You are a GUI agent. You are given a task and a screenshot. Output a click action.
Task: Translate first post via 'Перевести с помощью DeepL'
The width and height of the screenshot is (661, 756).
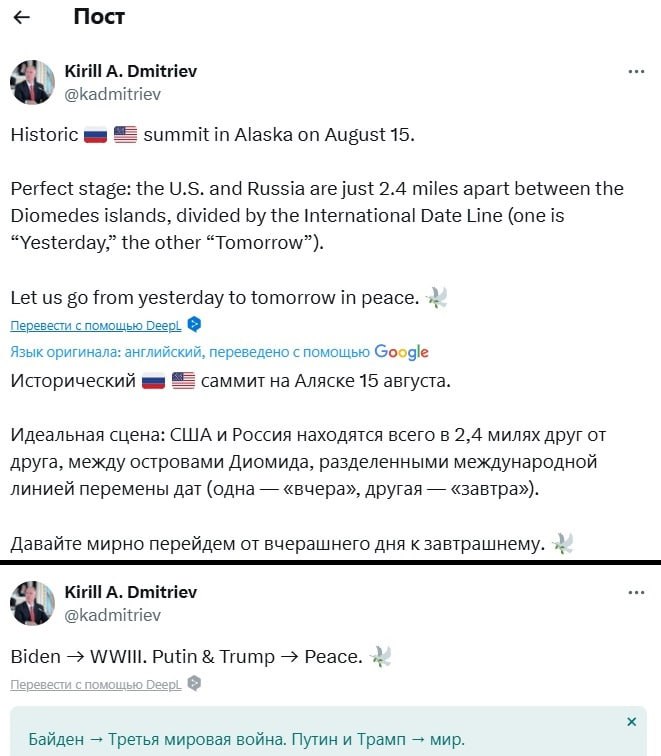click(96, 326)
